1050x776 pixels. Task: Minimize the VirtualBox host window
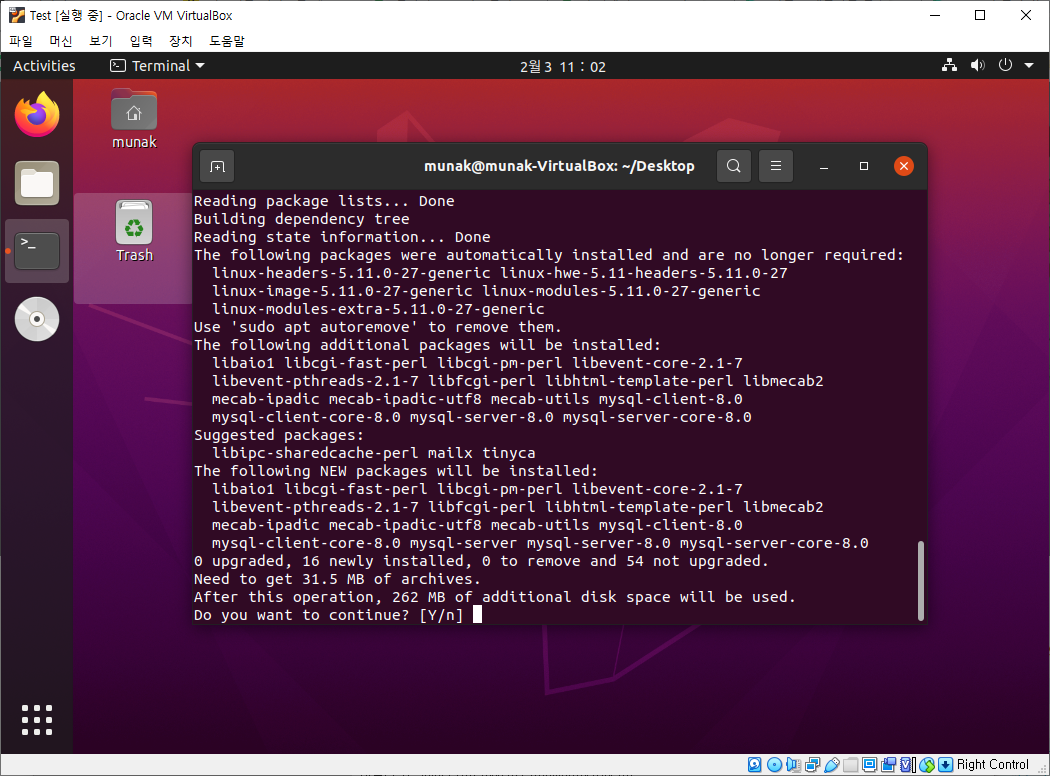pyautogui.click(x=935, y=15)
